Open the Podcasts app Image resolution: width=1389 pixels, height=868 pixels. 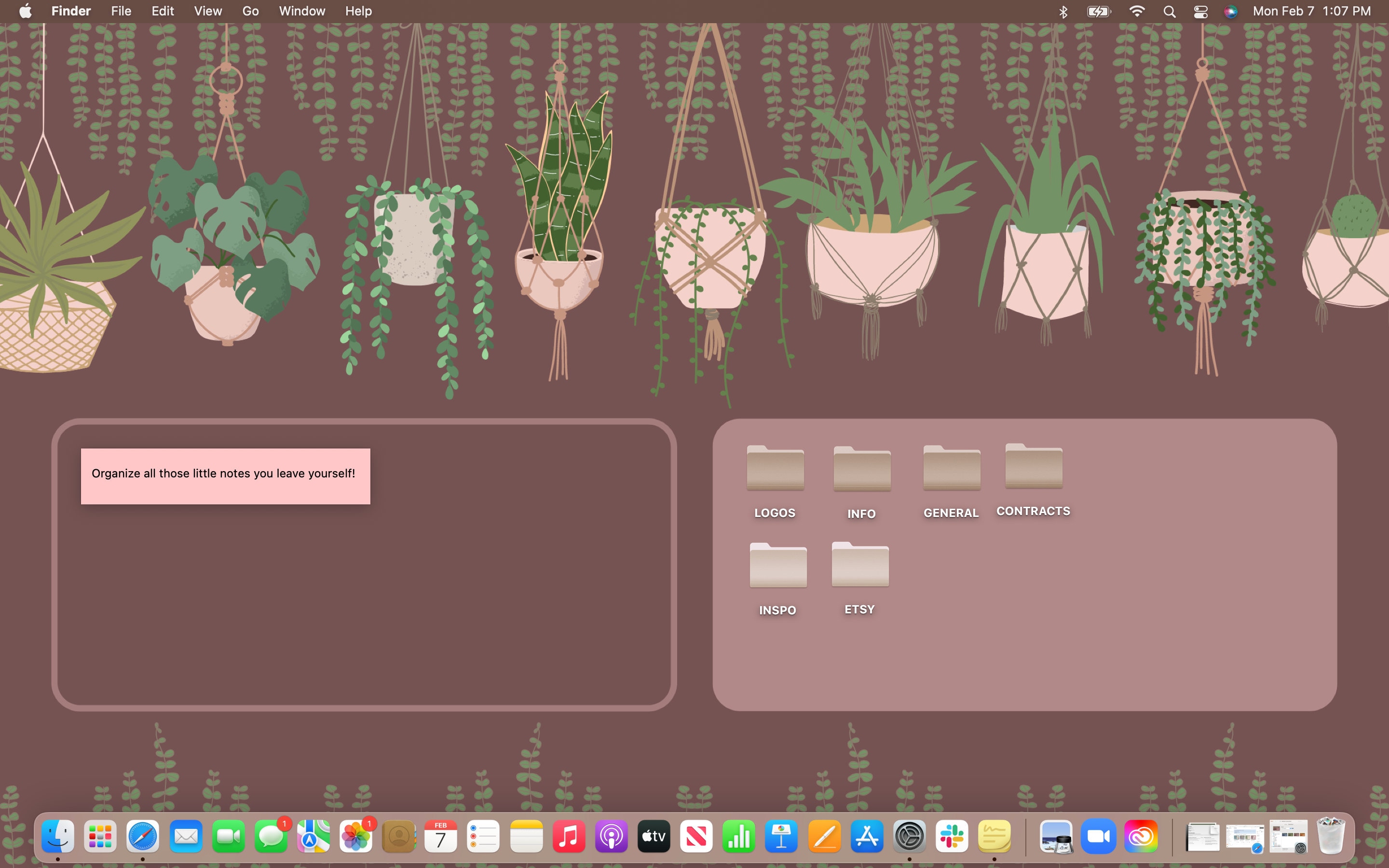(611, 837)
